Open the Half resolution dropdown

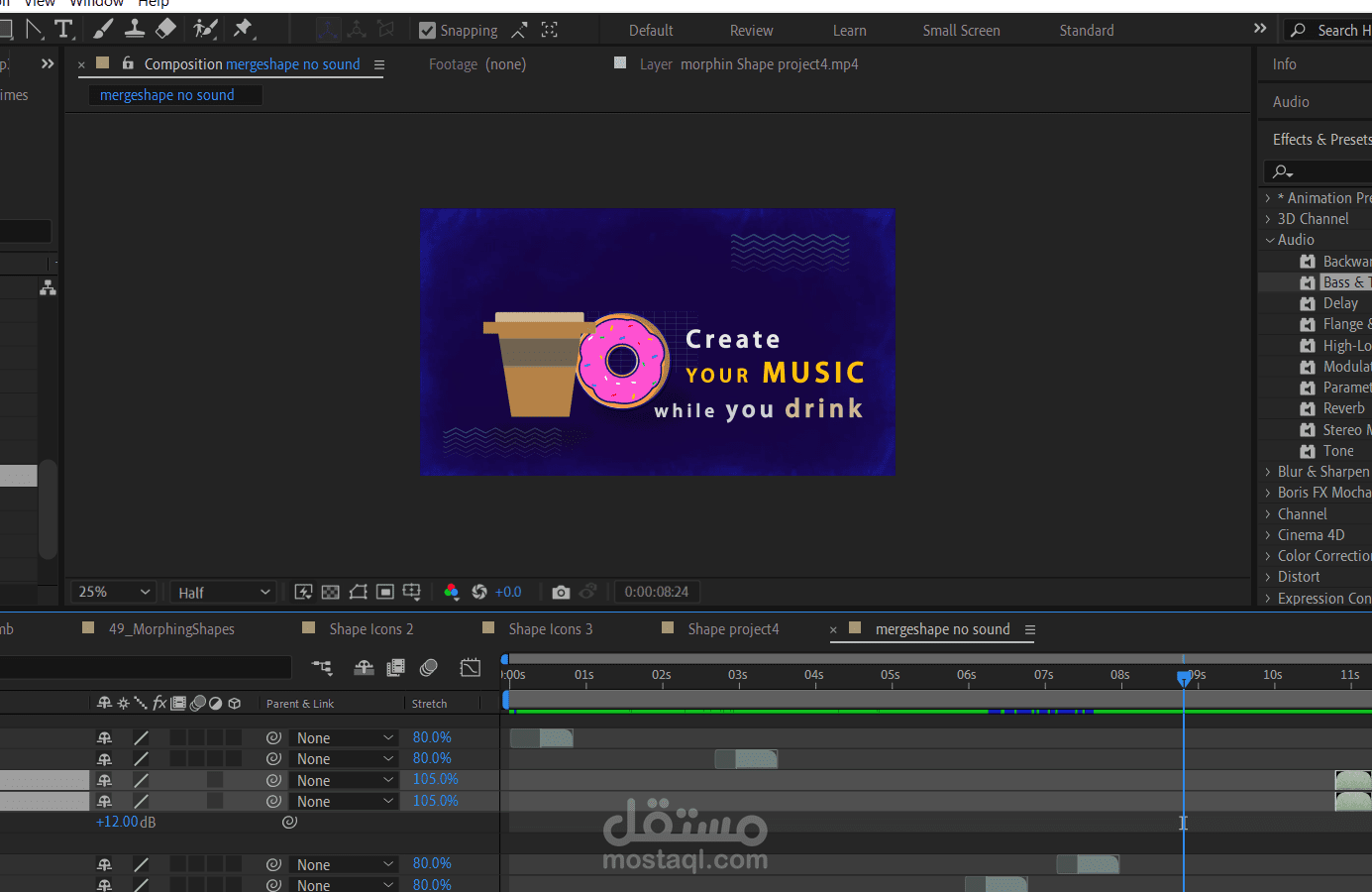coord(222,592)
